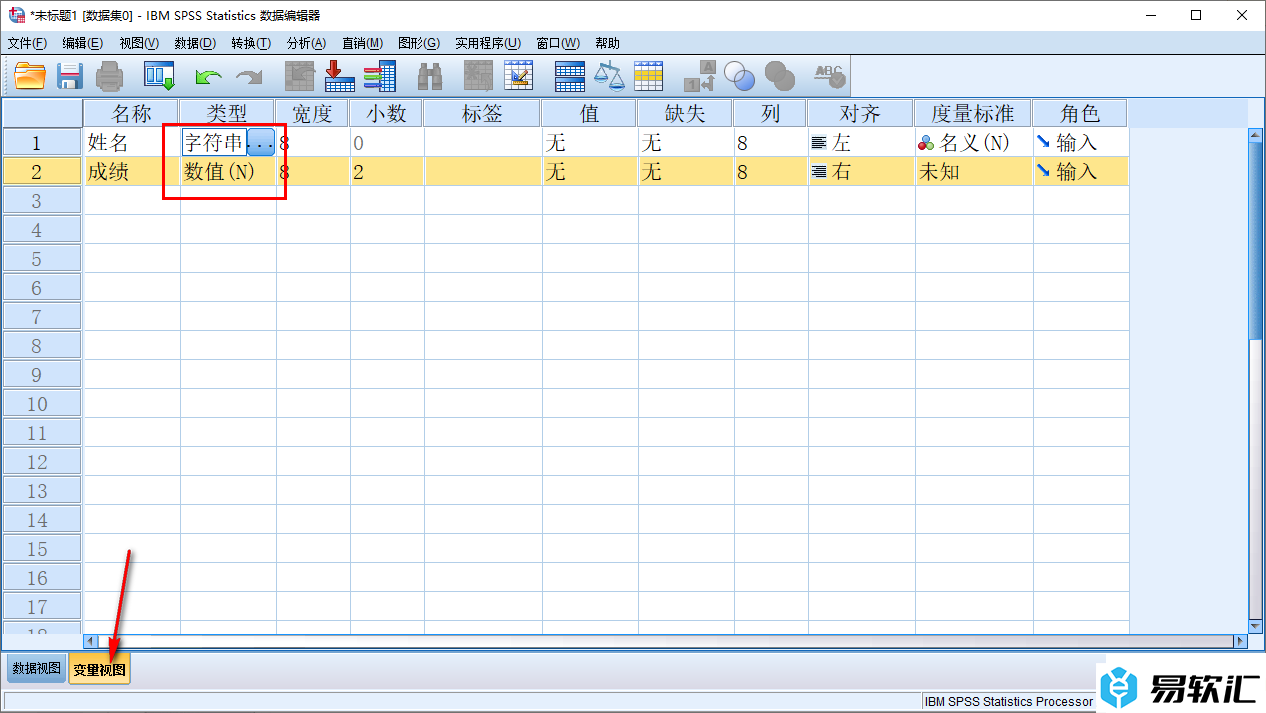Image resolution: width=1266 pixels, height=713 pixels.
Task: Click the 输入 role cell for 成绩
Action: pos(1081,172)
